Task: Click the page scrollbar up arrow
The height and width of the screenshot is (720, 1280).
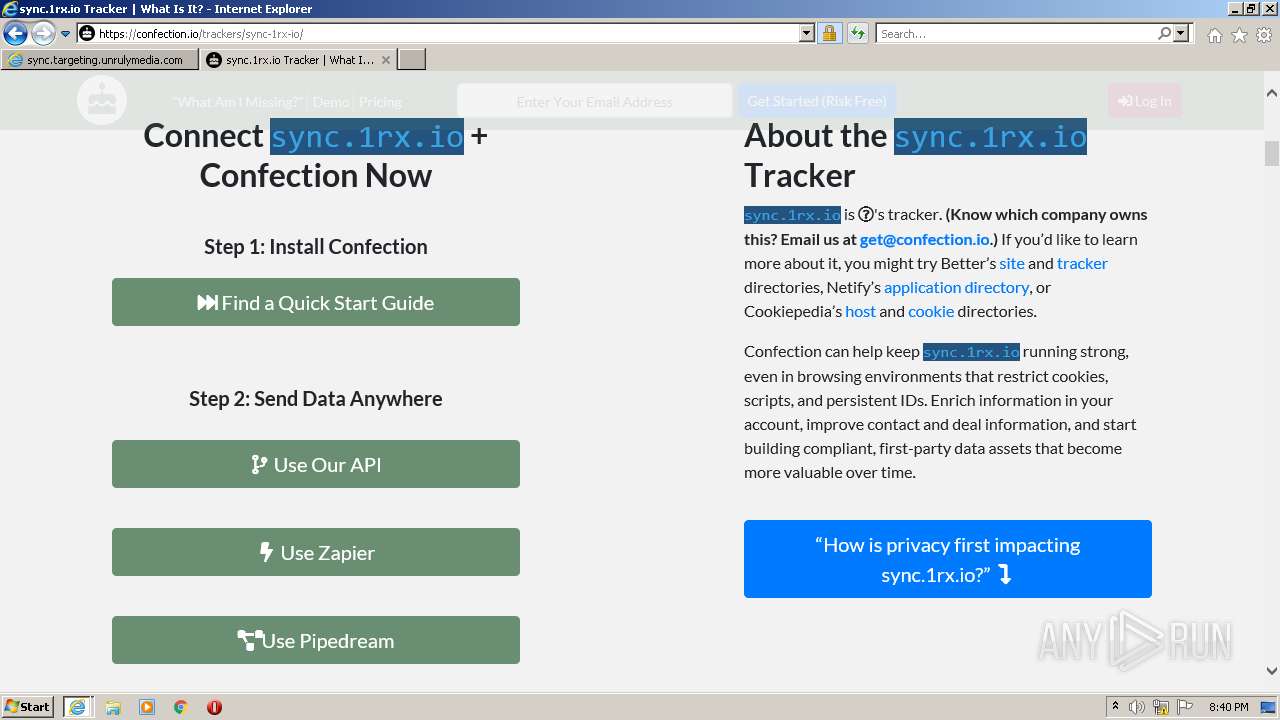Action: 1271,93
